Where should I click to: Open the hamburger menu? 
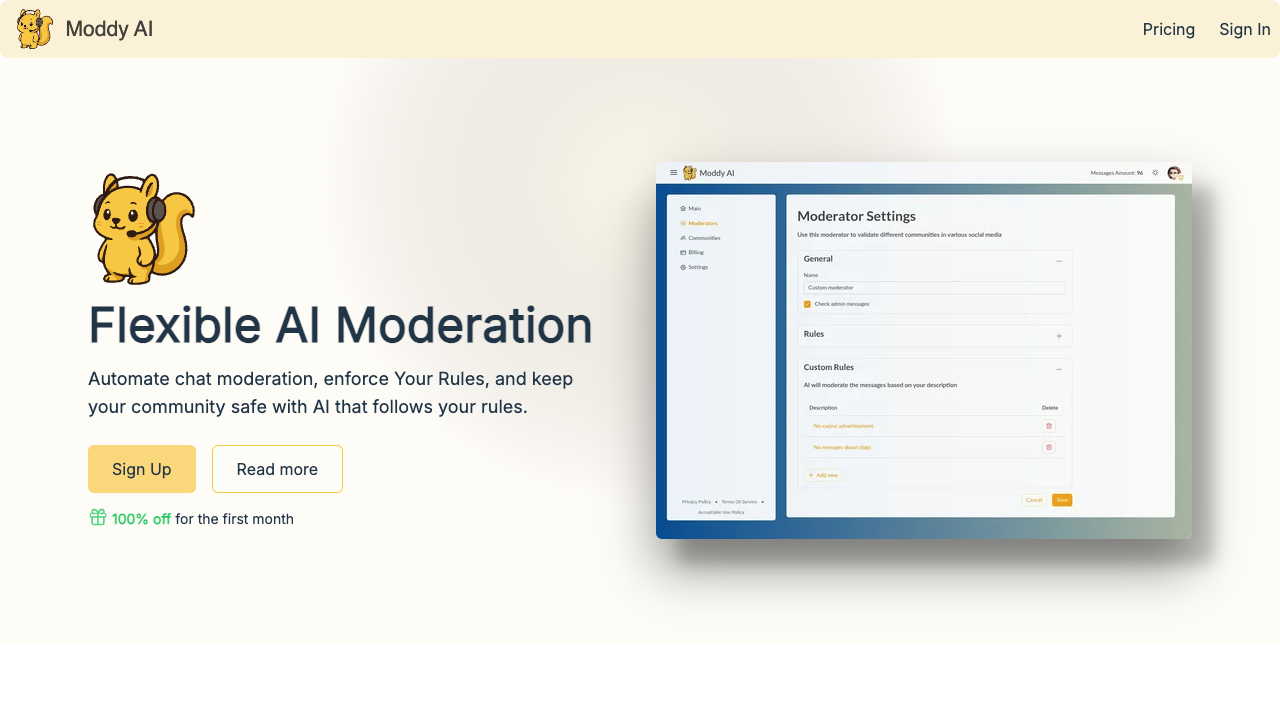click(673, 173)
